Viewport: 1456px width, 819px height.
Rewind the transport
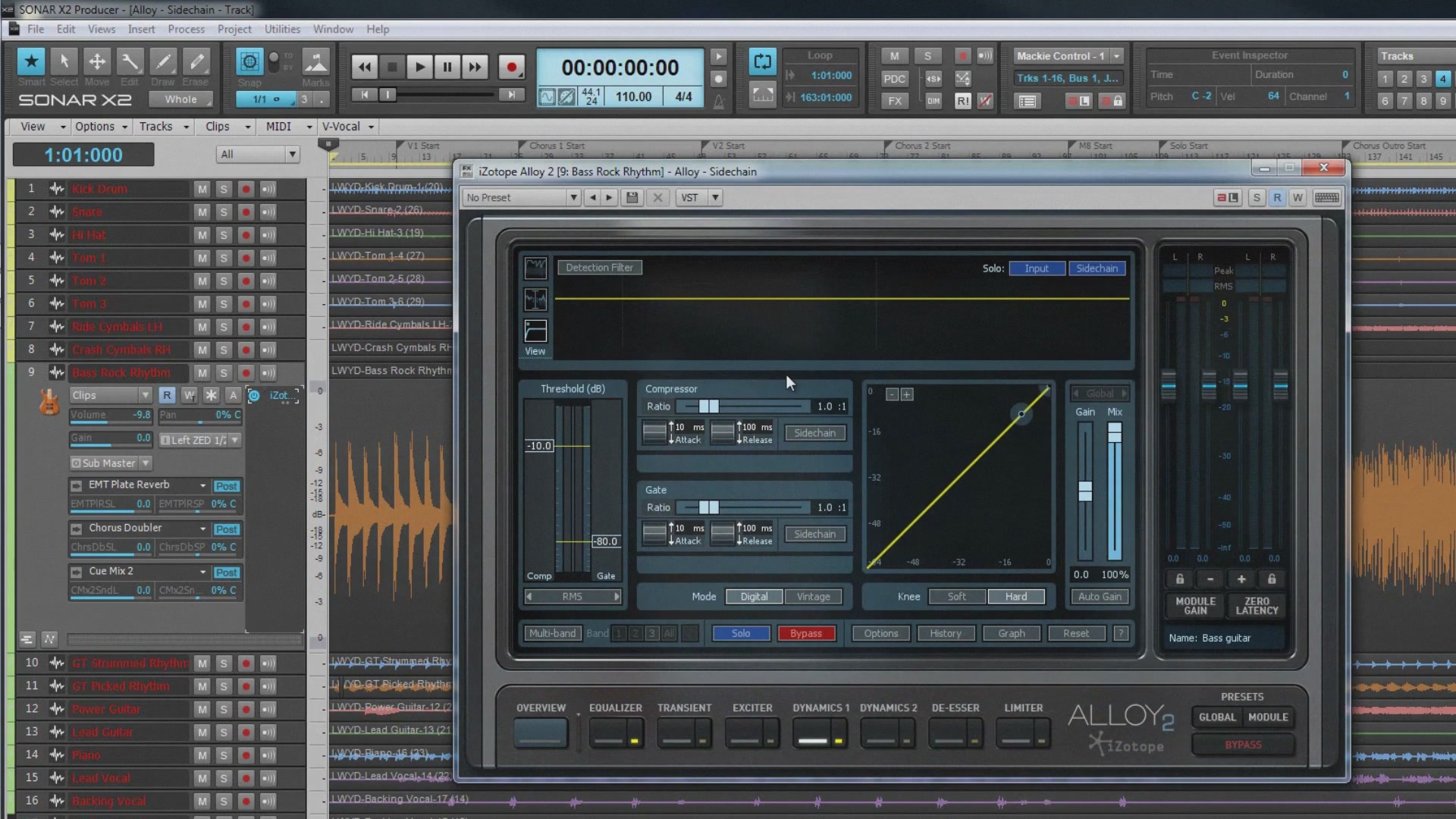(365, 67)
